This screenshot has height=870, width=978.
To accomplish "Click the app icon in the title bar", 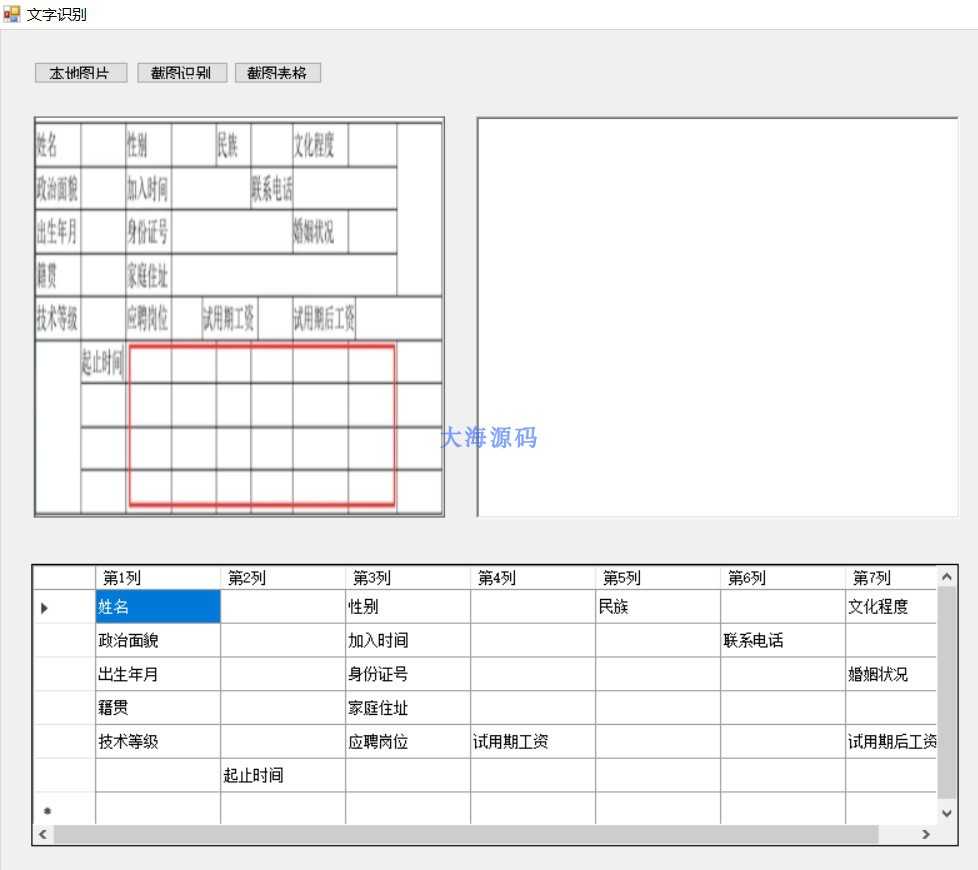I will [11, 14].
